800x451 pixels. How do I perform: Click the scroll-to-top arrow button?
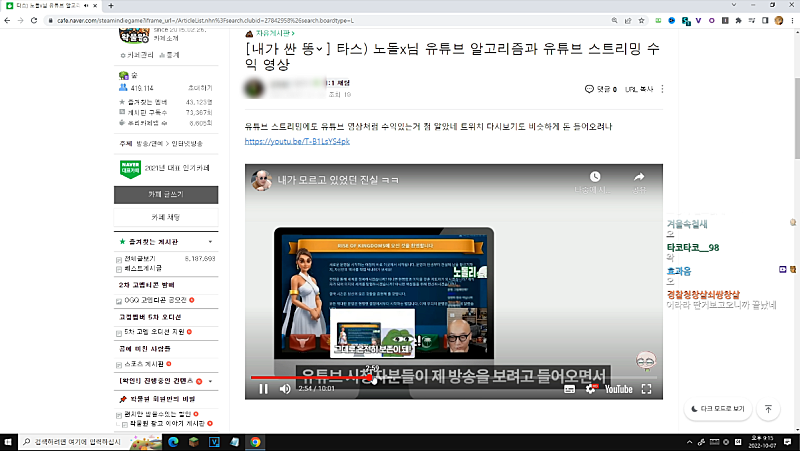pyautogui.click(x=768, y=409)
